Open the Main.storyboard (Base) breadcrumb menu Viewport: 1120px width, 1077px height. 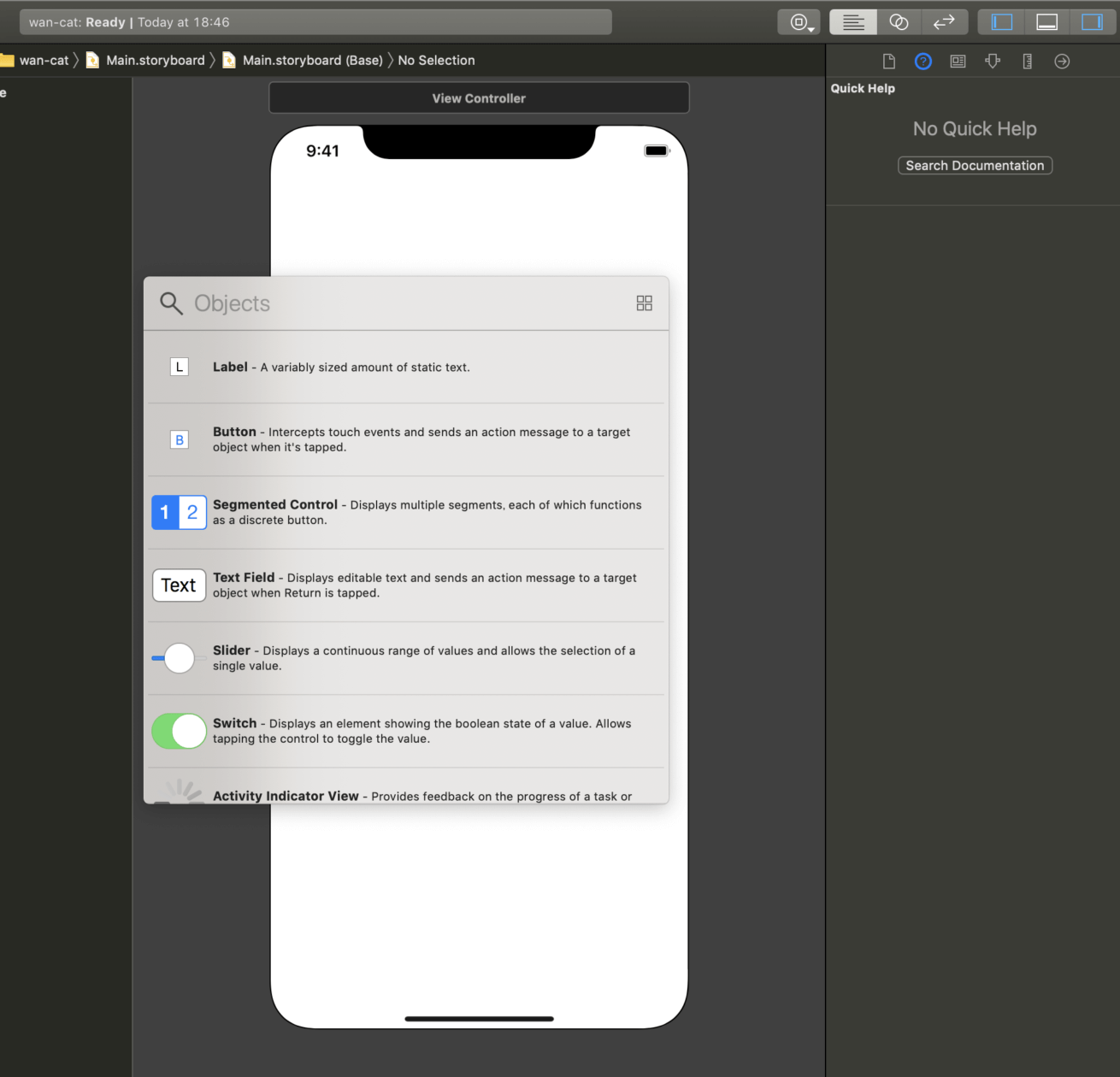pos(312,60)
